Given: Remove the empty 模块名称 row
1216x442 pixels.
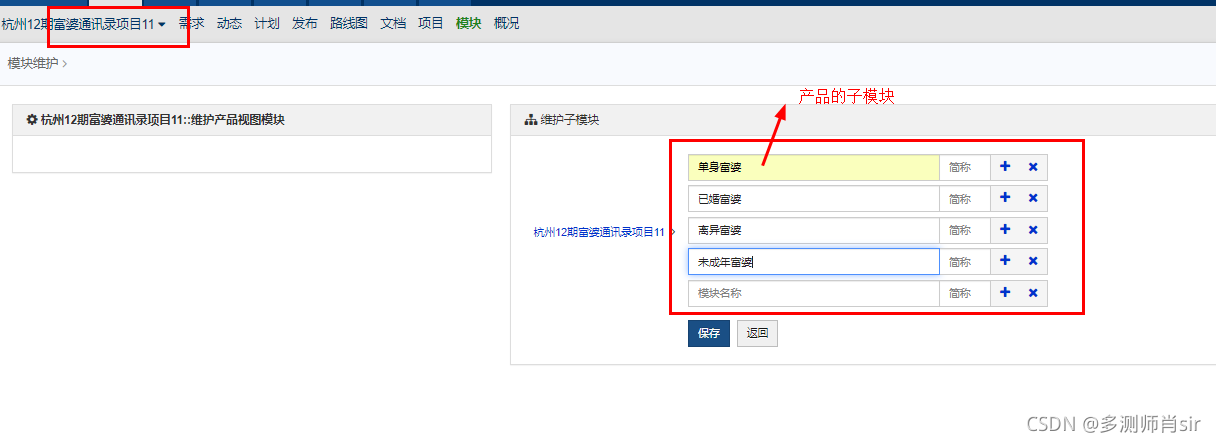Looking at the screenshot, I should [1033, 293].
